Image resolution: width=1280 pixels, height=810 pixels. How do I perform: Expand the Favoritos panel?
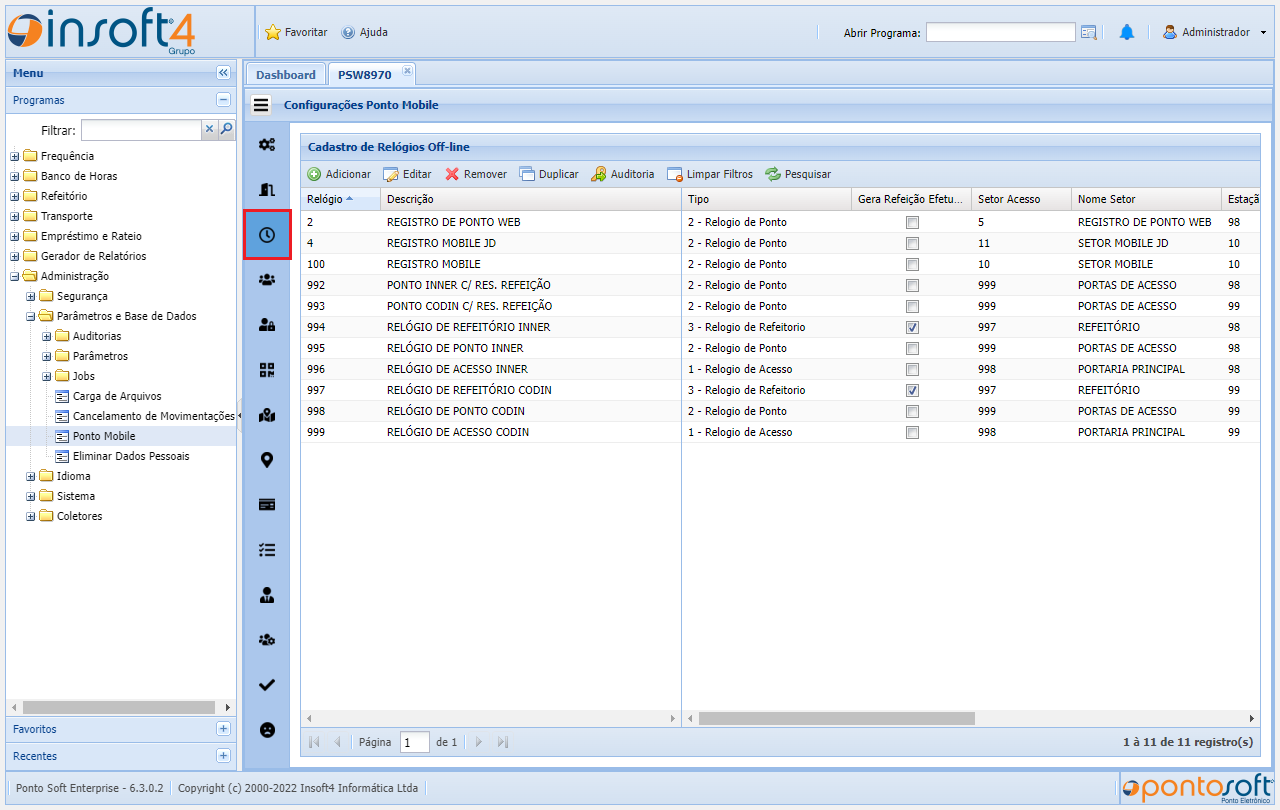pyautogui.click(x=223, y=729)
